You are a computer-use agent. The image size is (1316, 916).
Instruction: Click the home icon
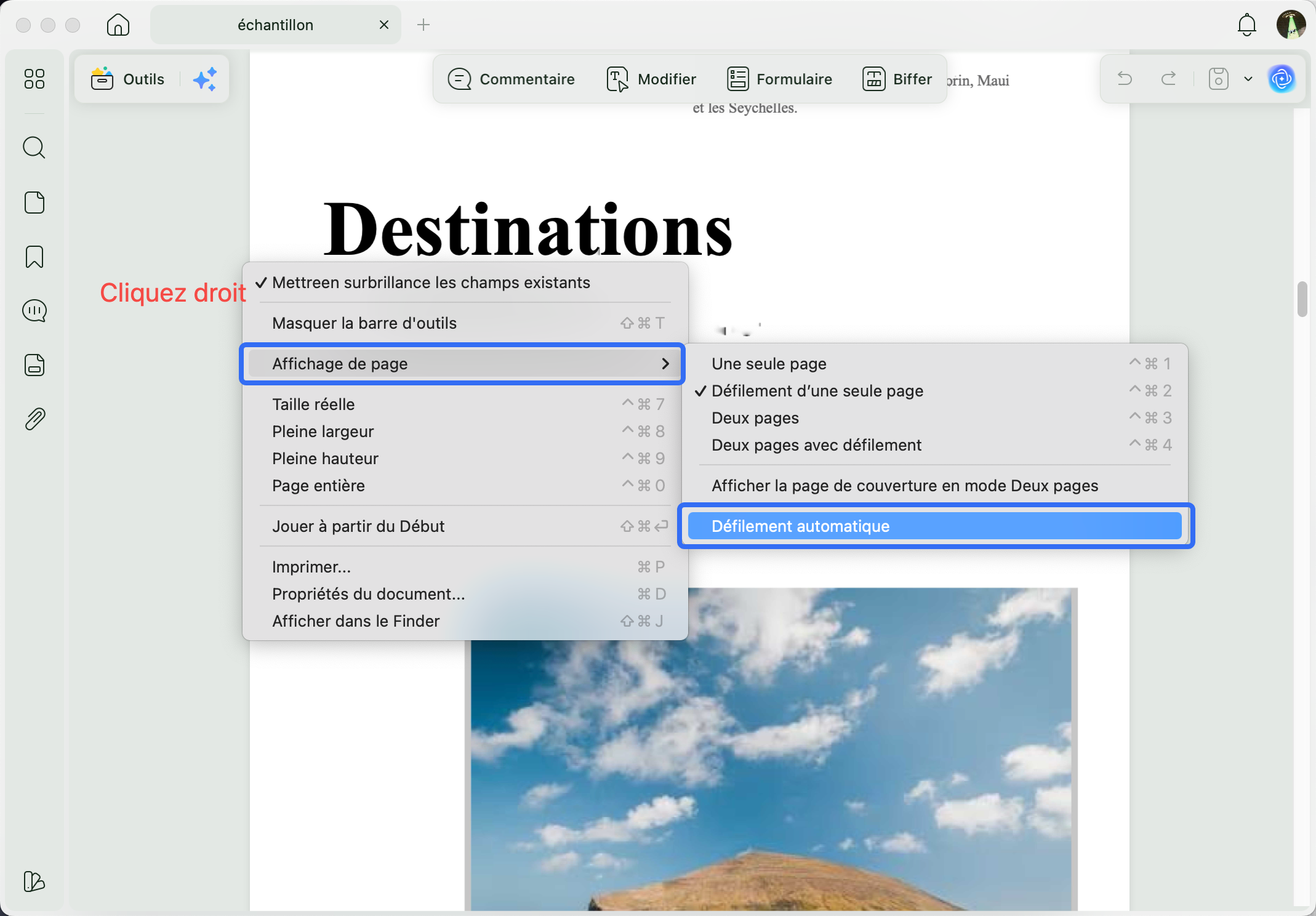[x=118, y=25]
